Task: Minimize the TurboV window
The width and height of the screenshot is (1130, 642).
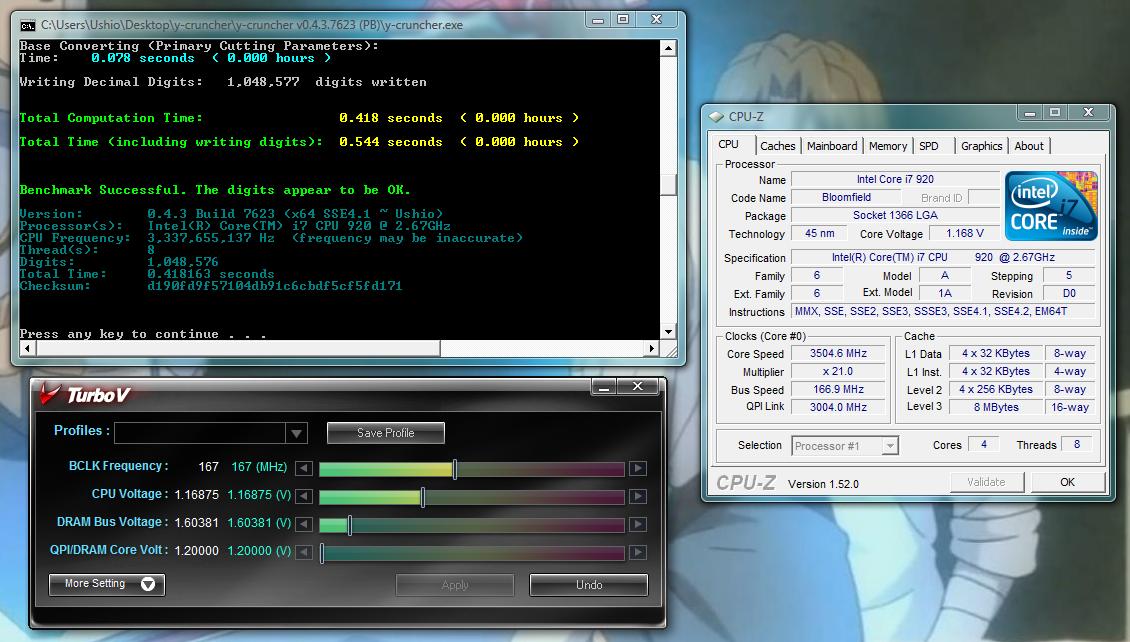Action: (603, 386)
